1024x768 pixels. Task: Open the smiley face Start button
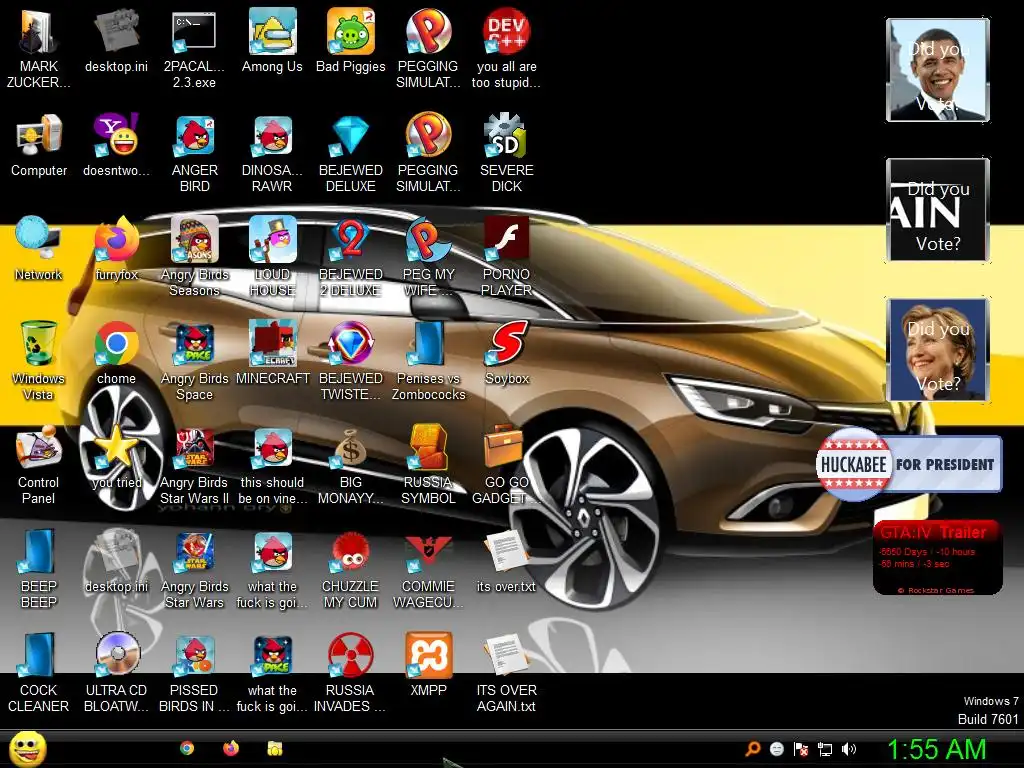click(x=27, y=748)
